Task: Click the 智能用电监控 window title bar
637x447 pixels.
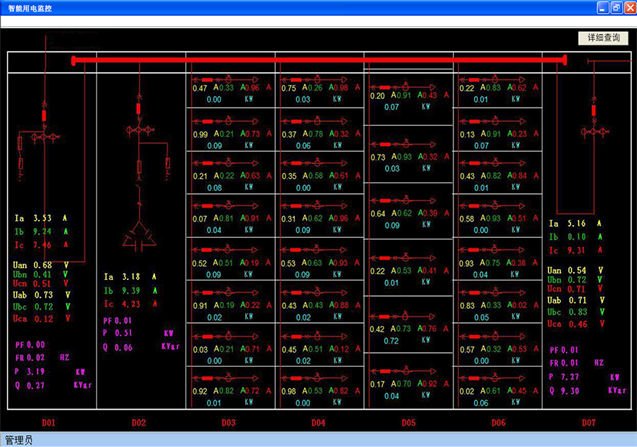Action: pos(300,7)
